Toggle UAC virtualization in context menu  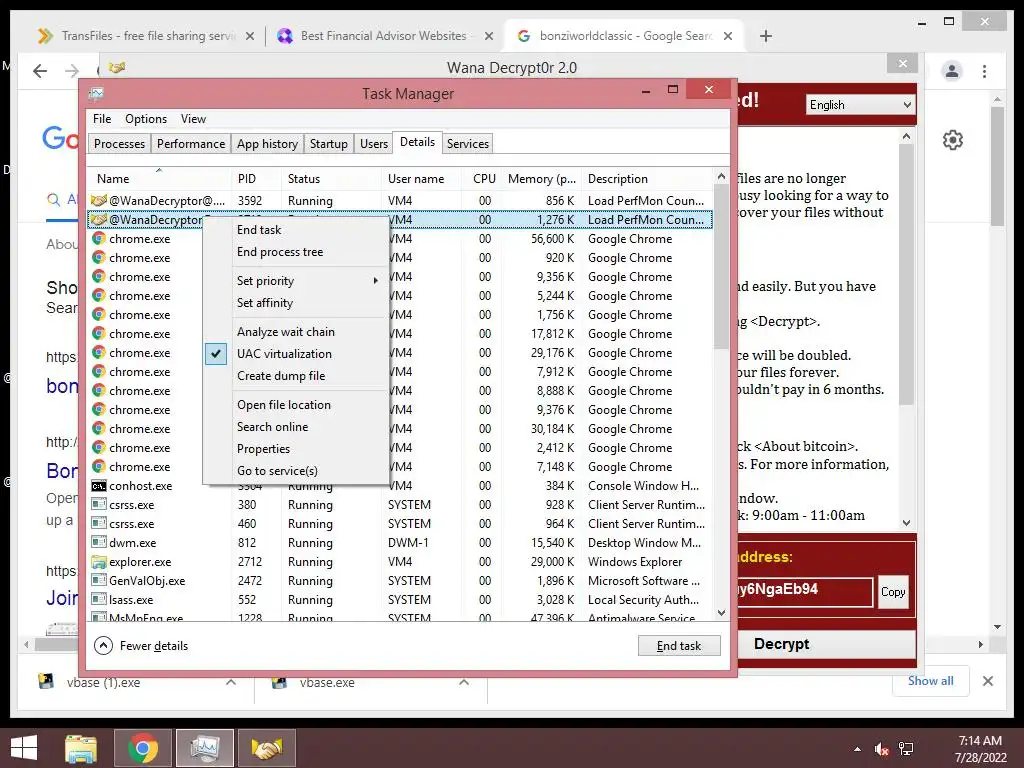point(284,354)
